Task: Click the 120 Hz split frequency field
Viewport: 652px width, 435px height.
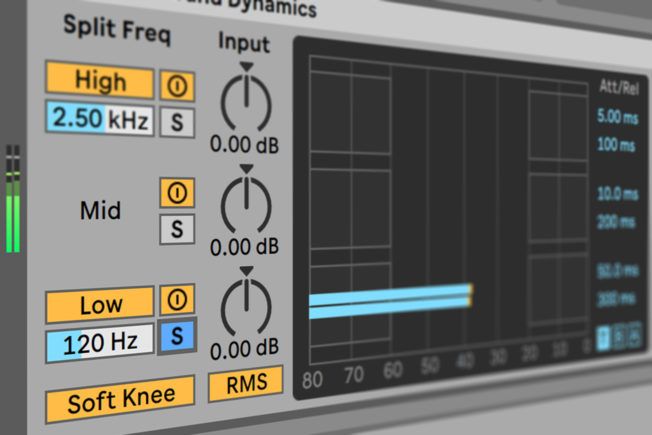Action: (99, 342)
